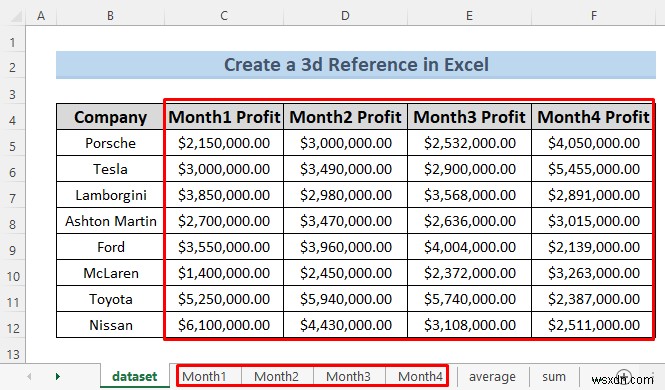
Task: Click cell with $4,430,000.00
Action: click(346, 325)
